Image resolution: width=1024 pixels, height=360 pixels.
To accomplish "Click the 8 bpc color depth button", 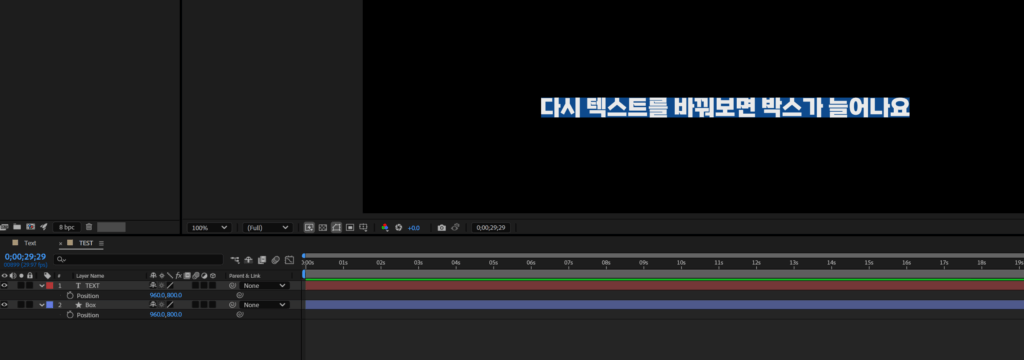I will [x=67, y=227].
